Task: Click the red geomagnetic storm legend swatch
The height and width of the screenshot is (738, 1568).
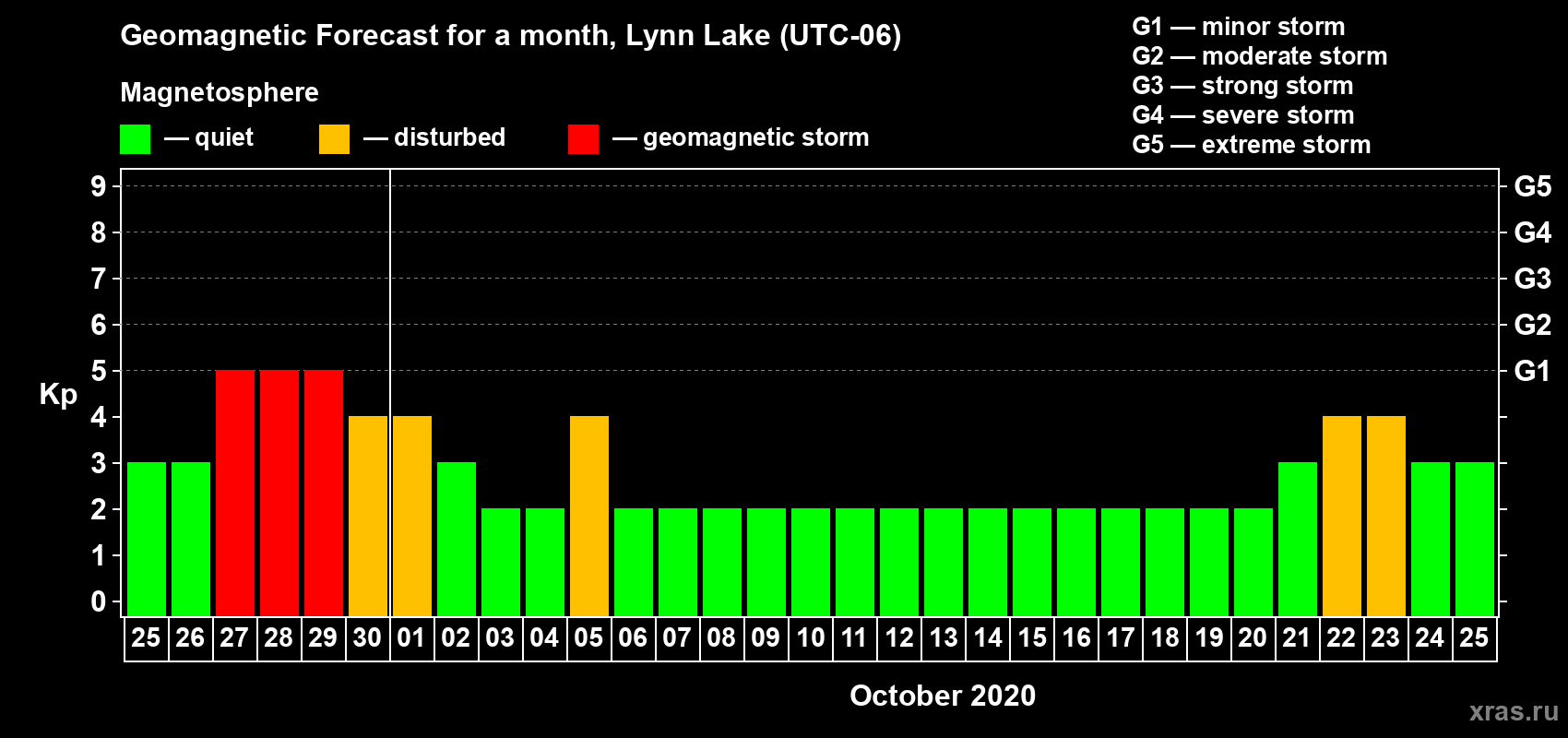Action: pos(583,139)
